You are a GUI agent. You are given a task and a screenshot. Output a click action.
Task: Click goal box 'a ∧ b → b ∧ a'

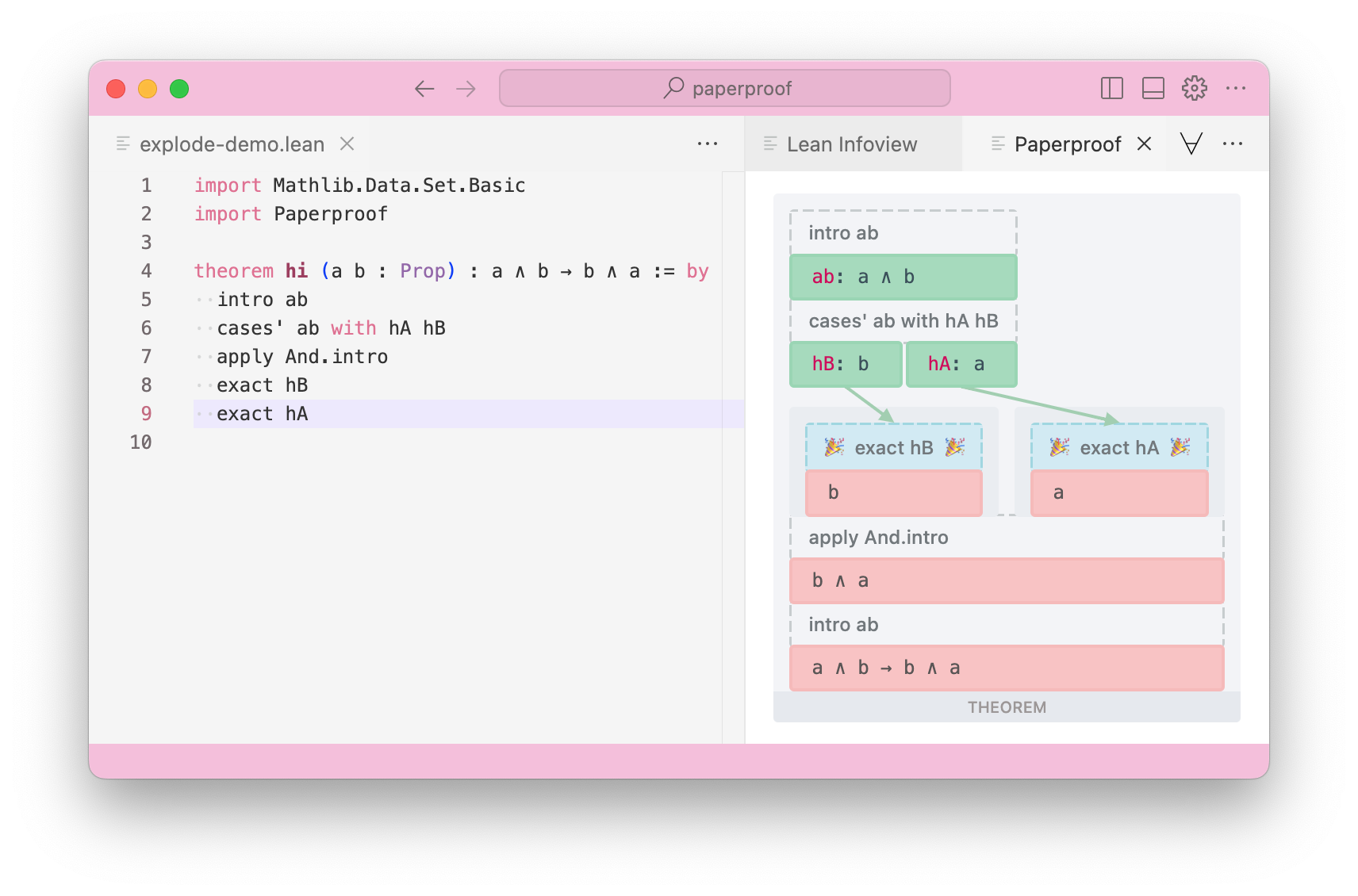click(1007, 668)
